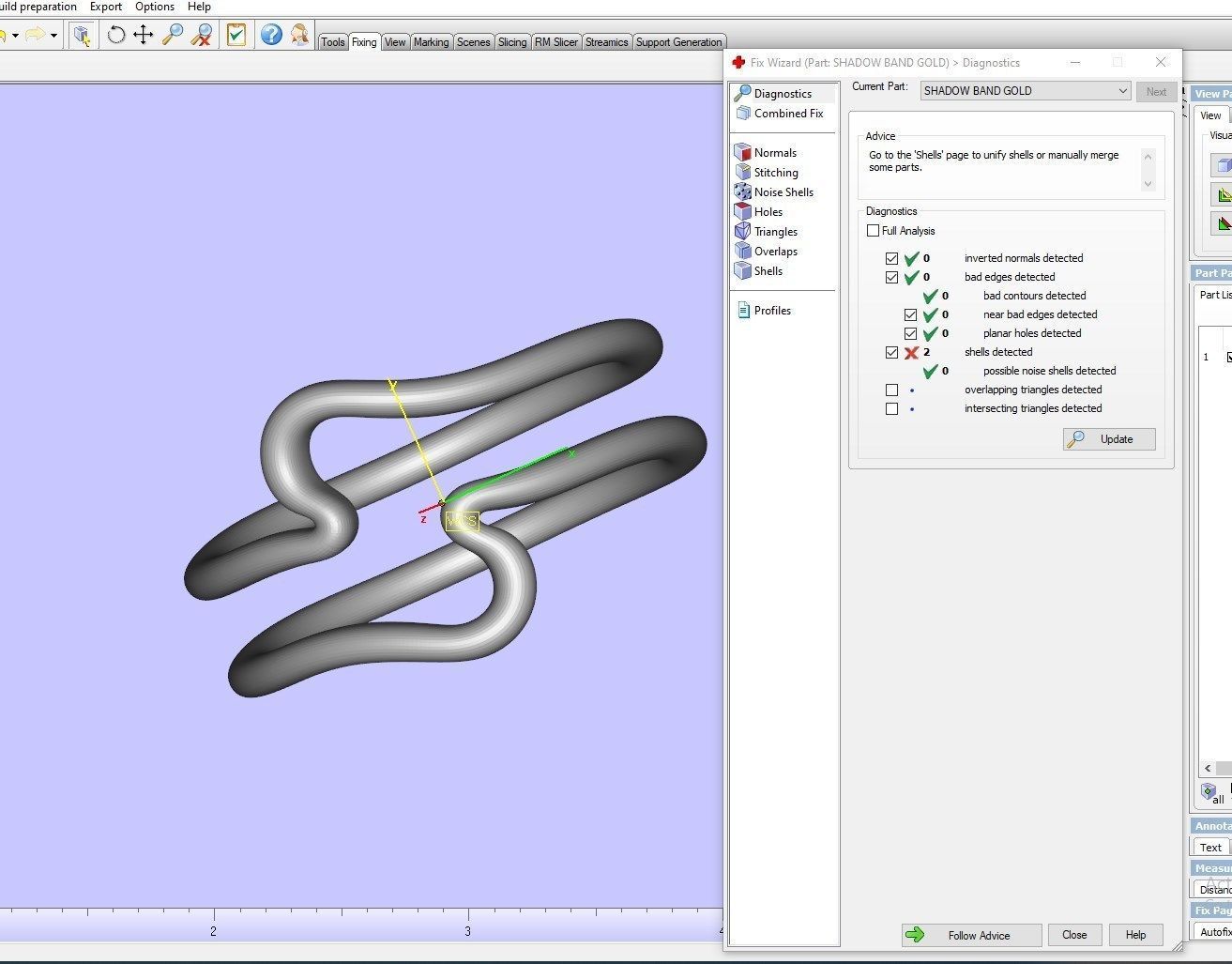
Task: Open the Marking tab
Action: tap(431, 42)
